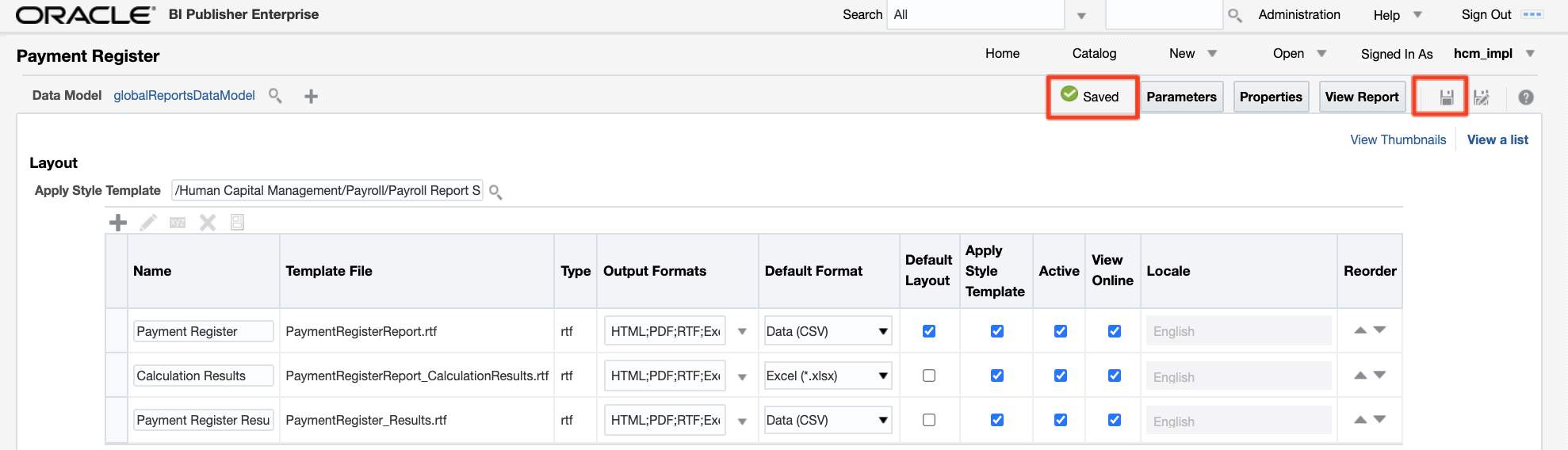Open the Catalog menu item
The height and width of the screenshot is (450, 1568).
pyautogui.click(x=1094, y=53)
